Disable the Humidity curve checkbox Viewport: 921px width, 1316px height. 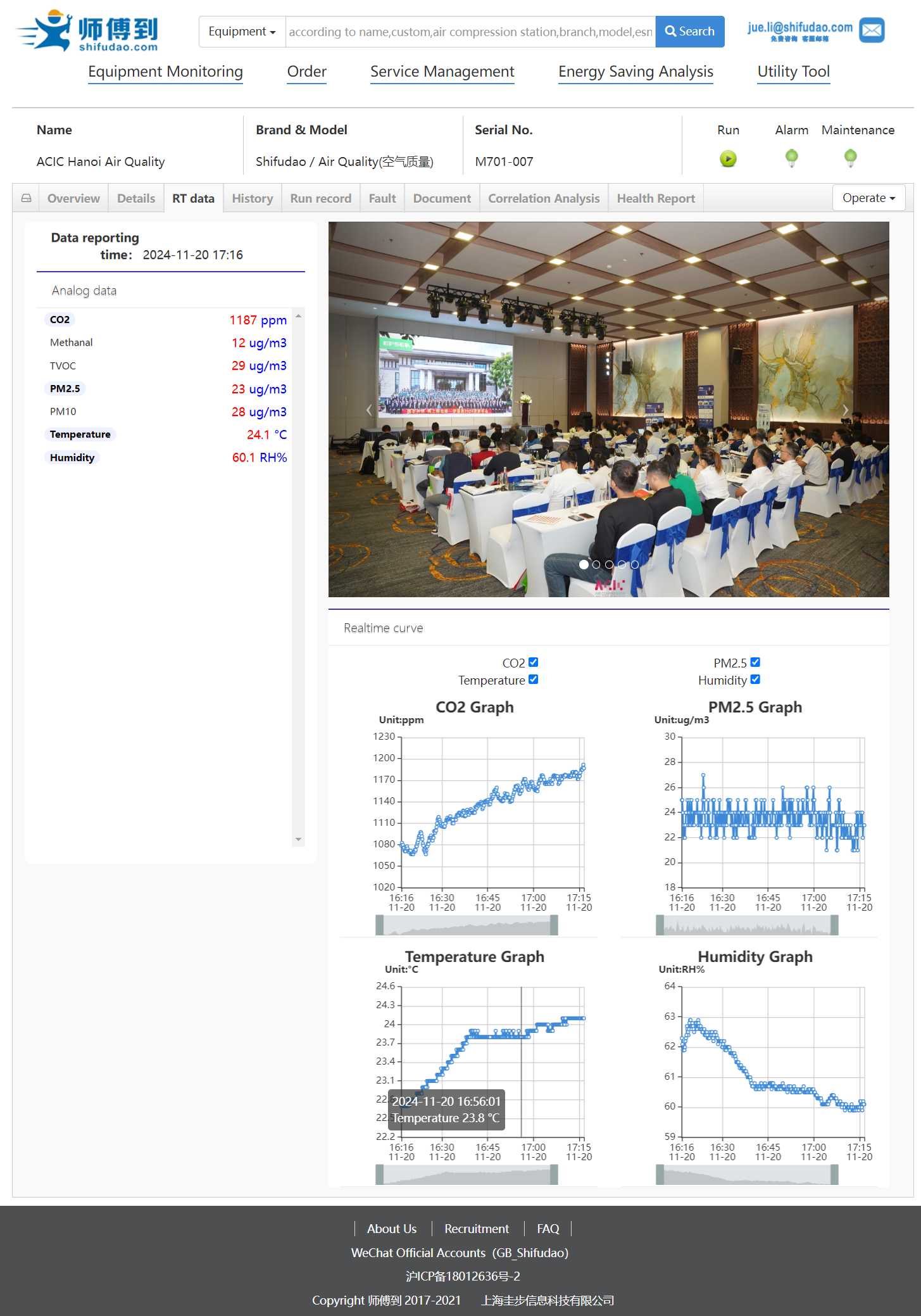tap(755, 680)
